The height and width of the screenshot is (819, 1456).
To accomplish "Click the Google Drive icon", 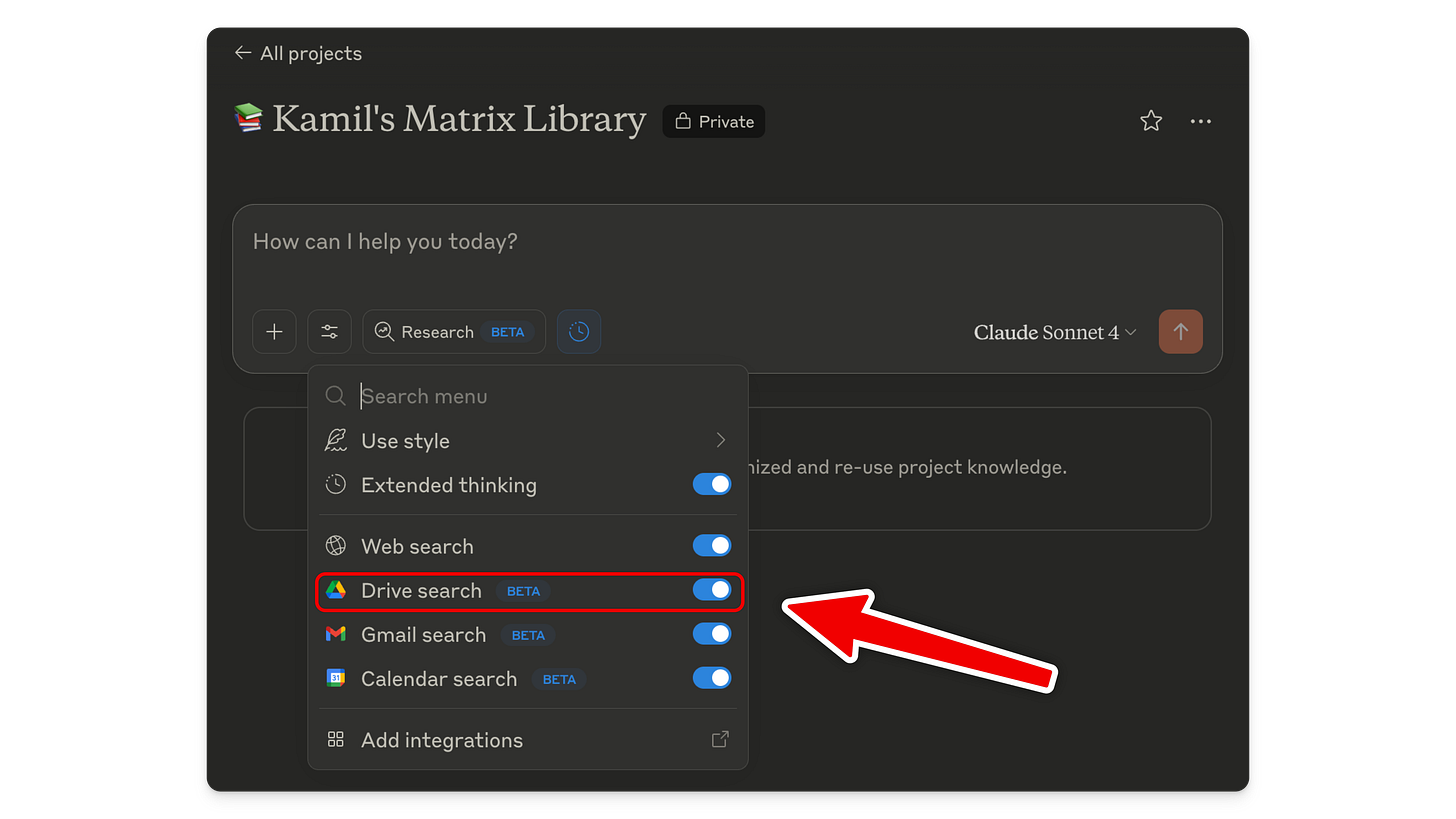I will coord(336,590).
